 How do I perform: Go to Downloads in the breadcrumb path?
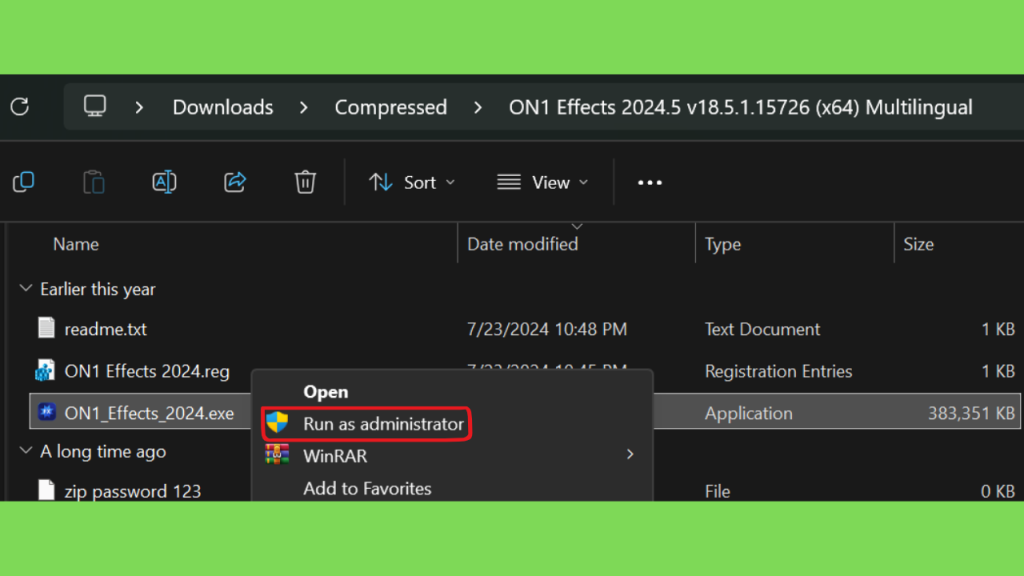pyautogui.click(x=223, y=107)
